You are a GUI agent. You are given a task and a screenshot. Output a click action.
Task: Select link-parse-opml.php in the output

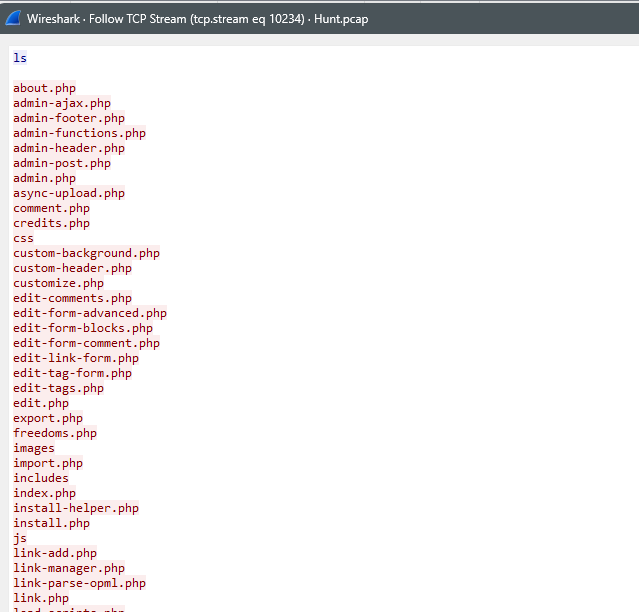coord(79,583)
